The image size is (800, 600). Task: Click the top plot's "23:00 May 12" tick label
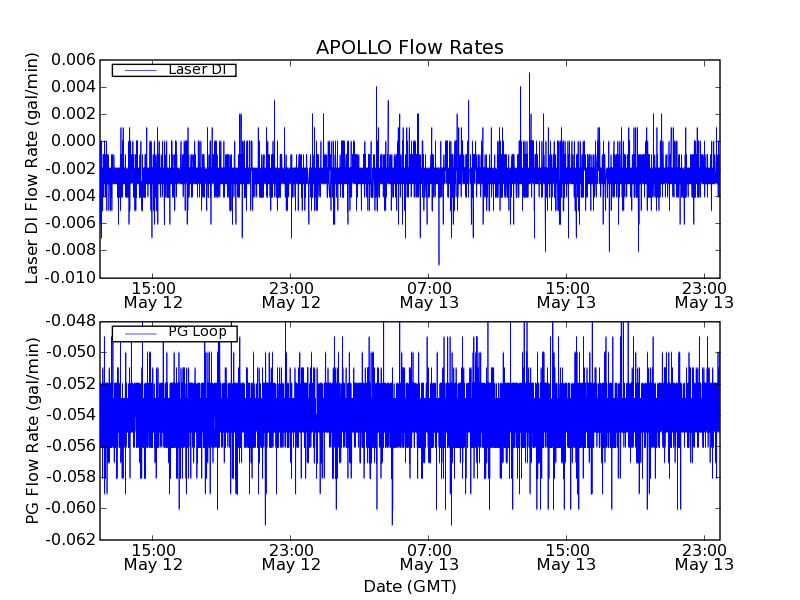(x=291, y=294)
